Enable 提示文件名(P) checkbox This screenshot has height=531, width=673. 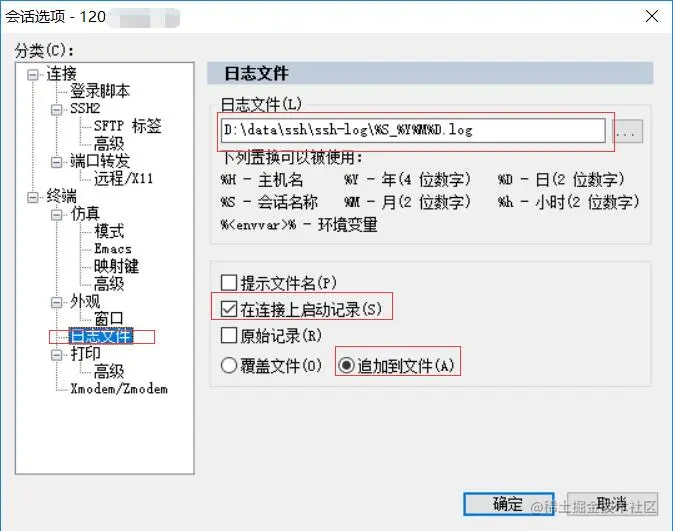[x=229, y=283]
